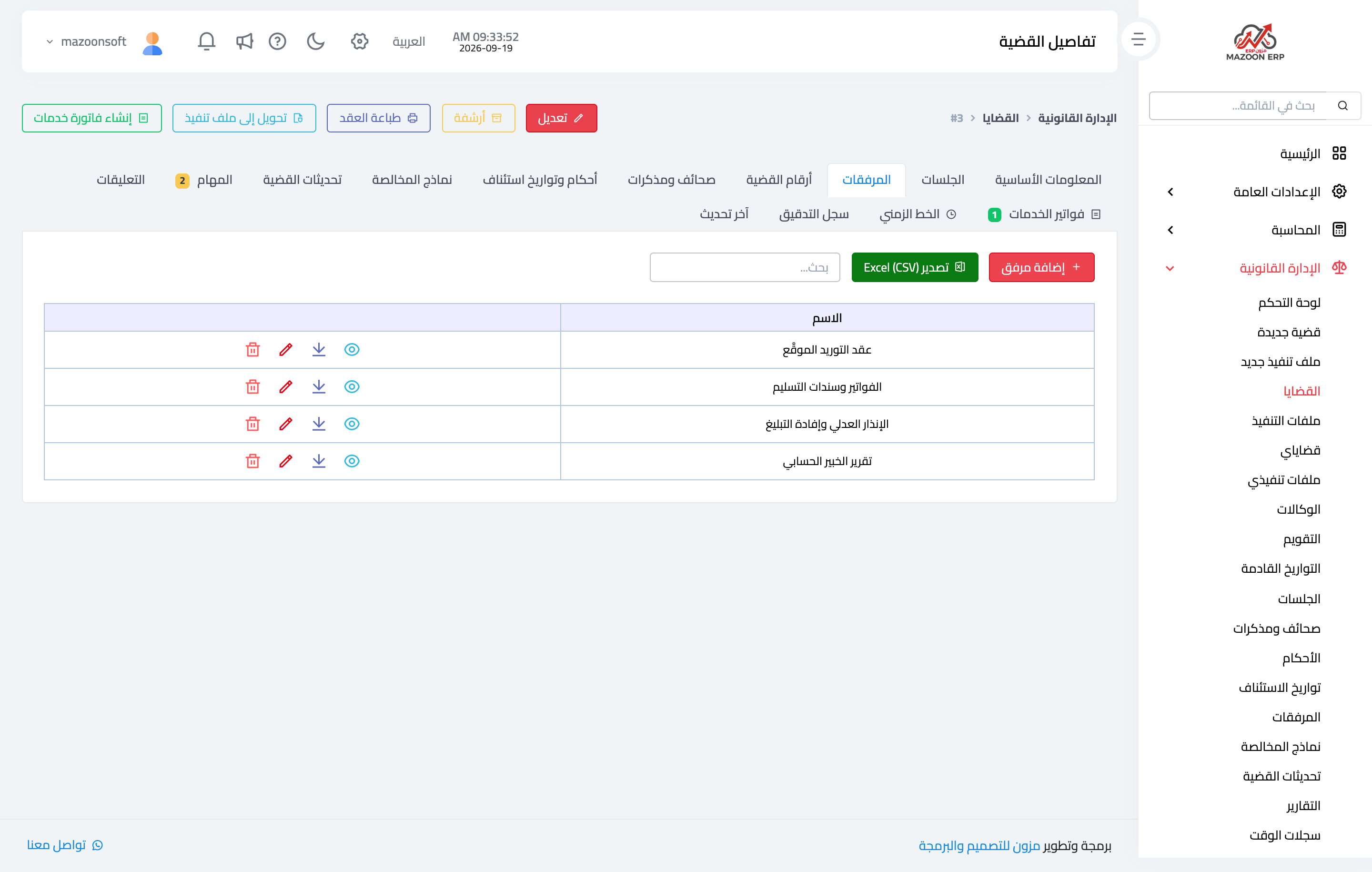This screenshot has height=872, width=1372.
Task: Open the announcements megaphone icon
Action: click(x=244, y=41)
